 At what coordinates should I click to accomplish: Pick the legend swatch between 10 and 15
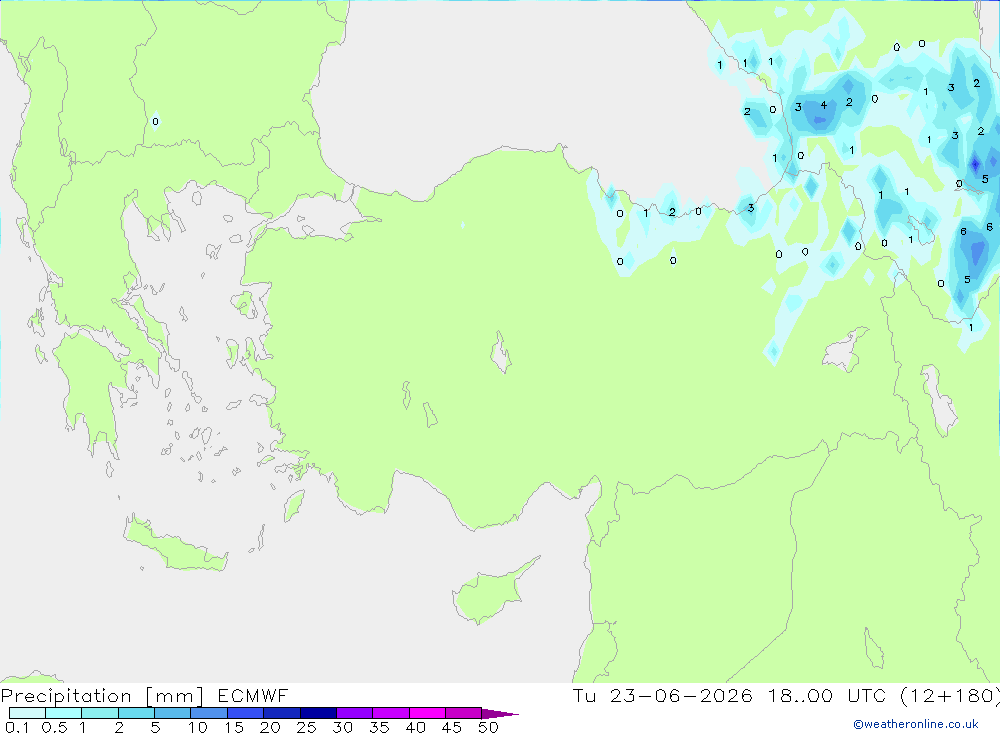(209, 713)
